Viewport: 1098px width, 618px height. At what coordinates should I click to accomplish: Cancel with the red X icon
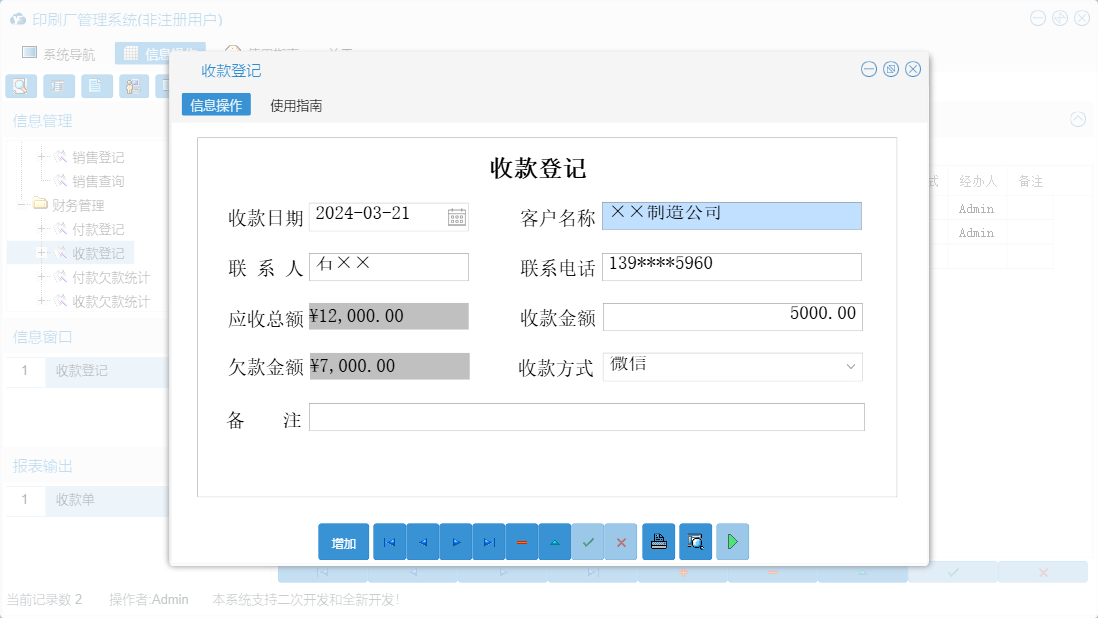click(620, 541)
